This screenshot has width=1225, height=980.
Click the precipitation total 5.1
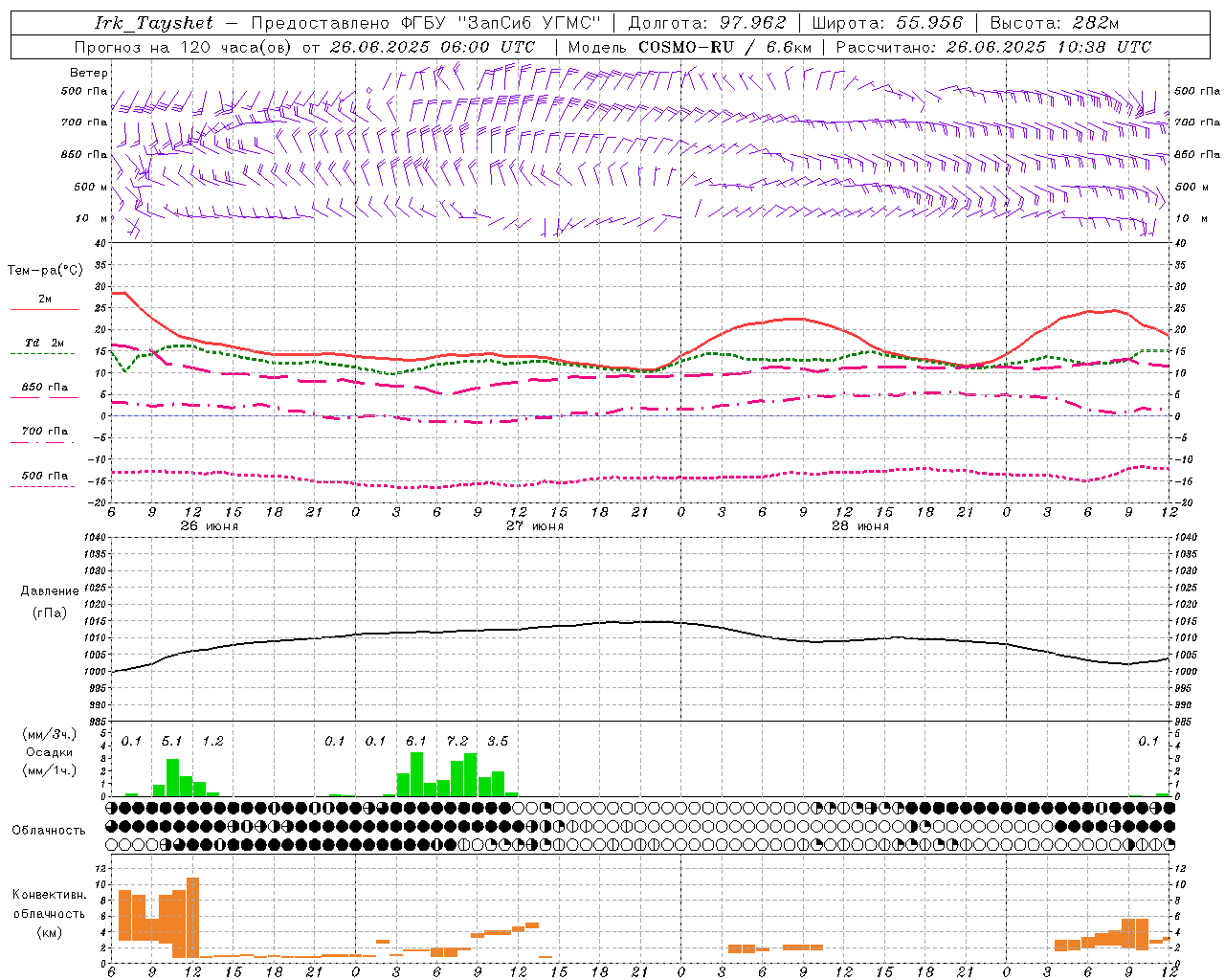tap(171, 741)
